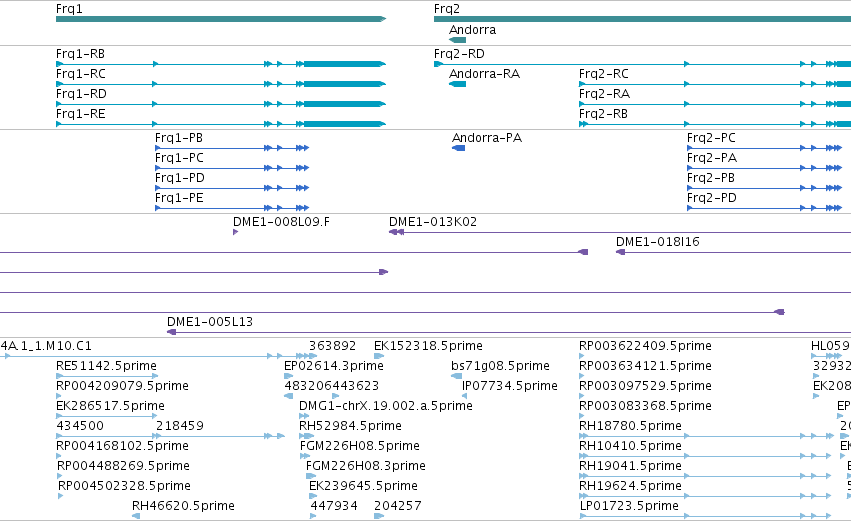Select the EK286517.5prime EST label

110,406
